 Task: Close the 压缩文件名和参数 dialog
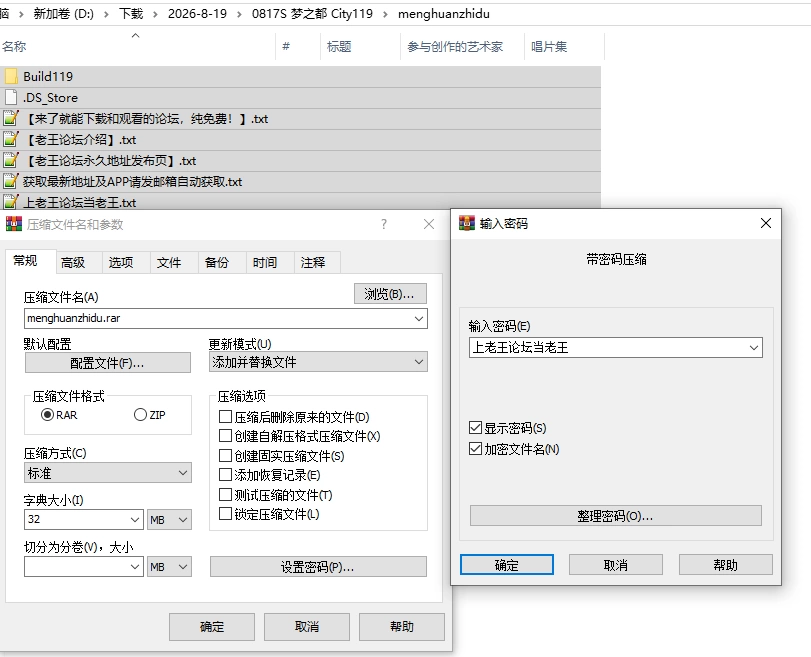click(x=429, y=224)
